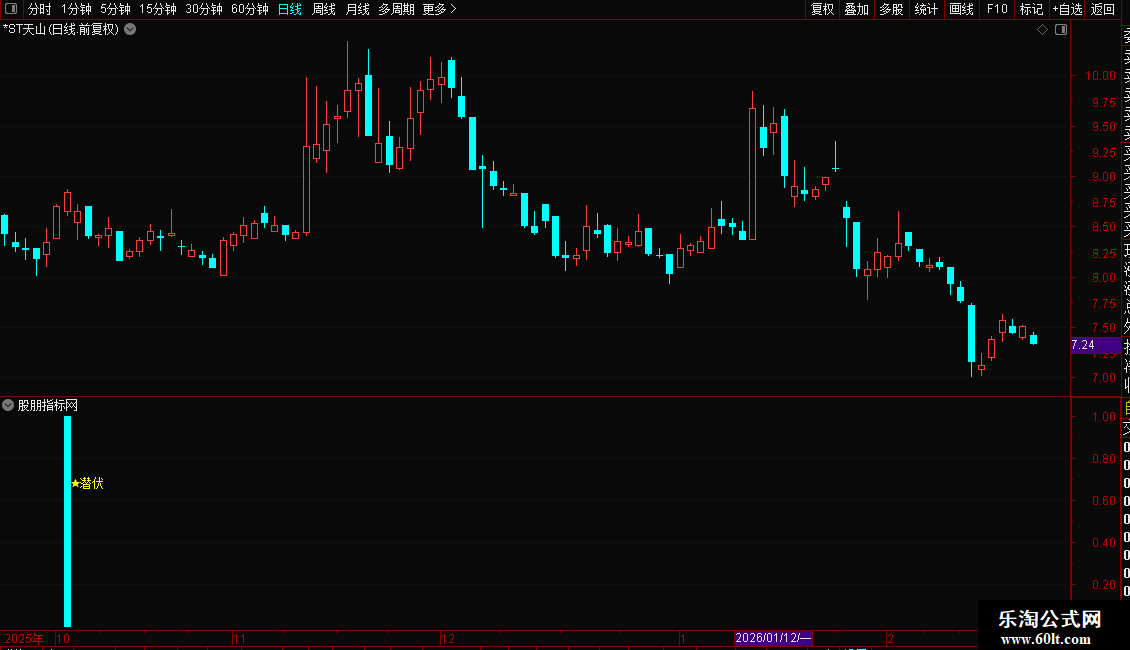Activate the 画线 drawing tool
Viewport: 1130px width, 650px height.
[x=961, y=9]
